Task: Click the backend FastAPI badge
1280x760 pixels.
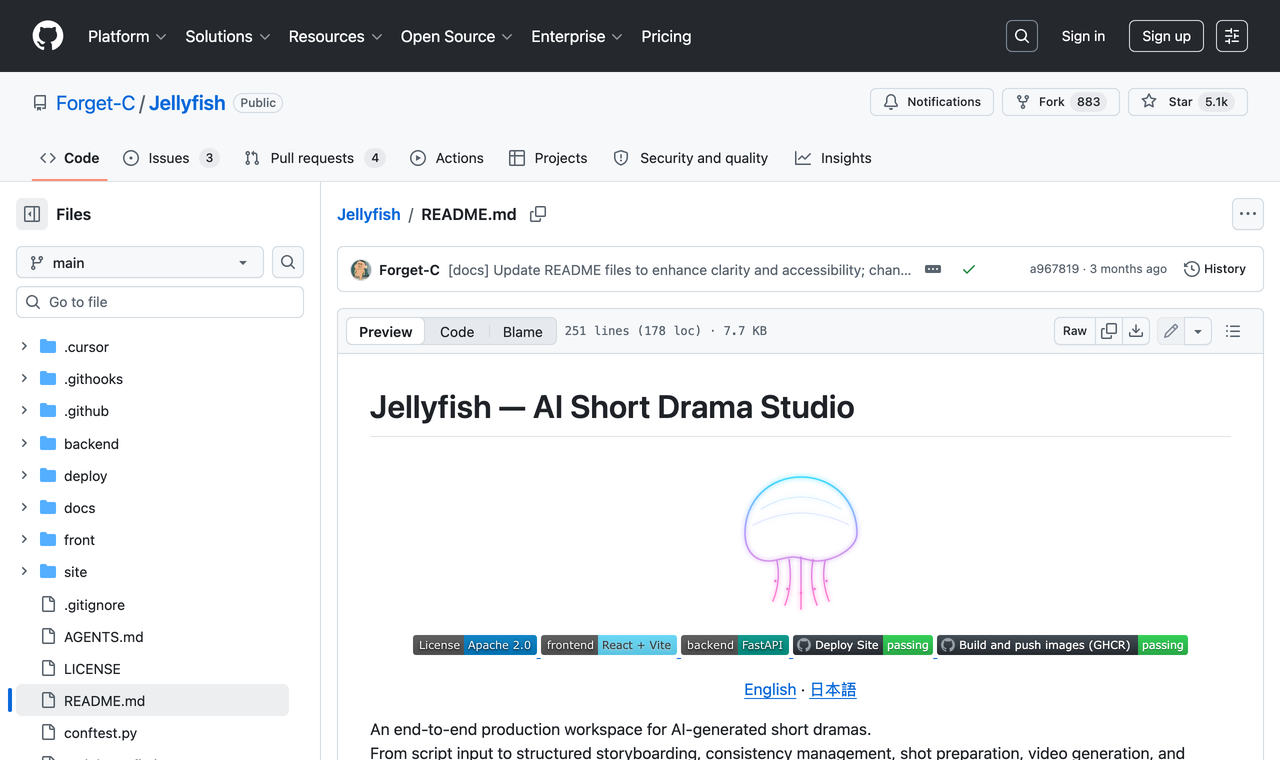Action: click(735, 645)
